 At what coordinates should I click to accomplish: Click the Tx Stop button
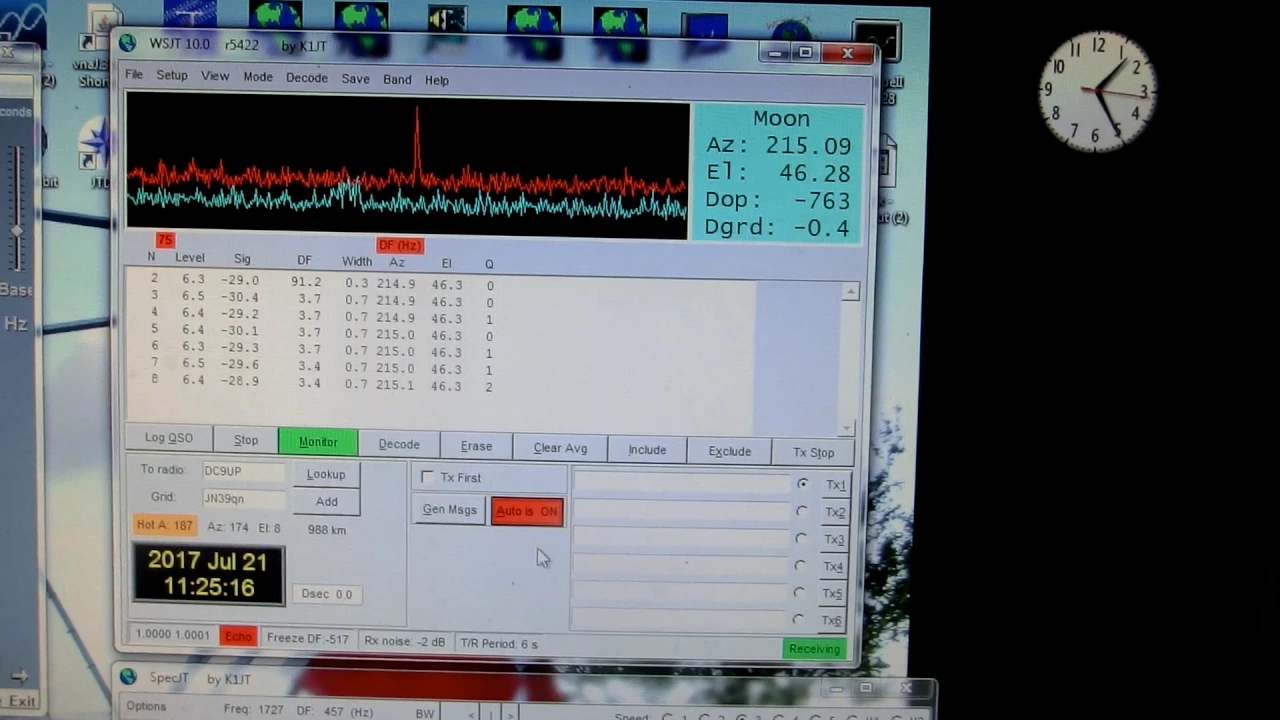tap(813, 452)
